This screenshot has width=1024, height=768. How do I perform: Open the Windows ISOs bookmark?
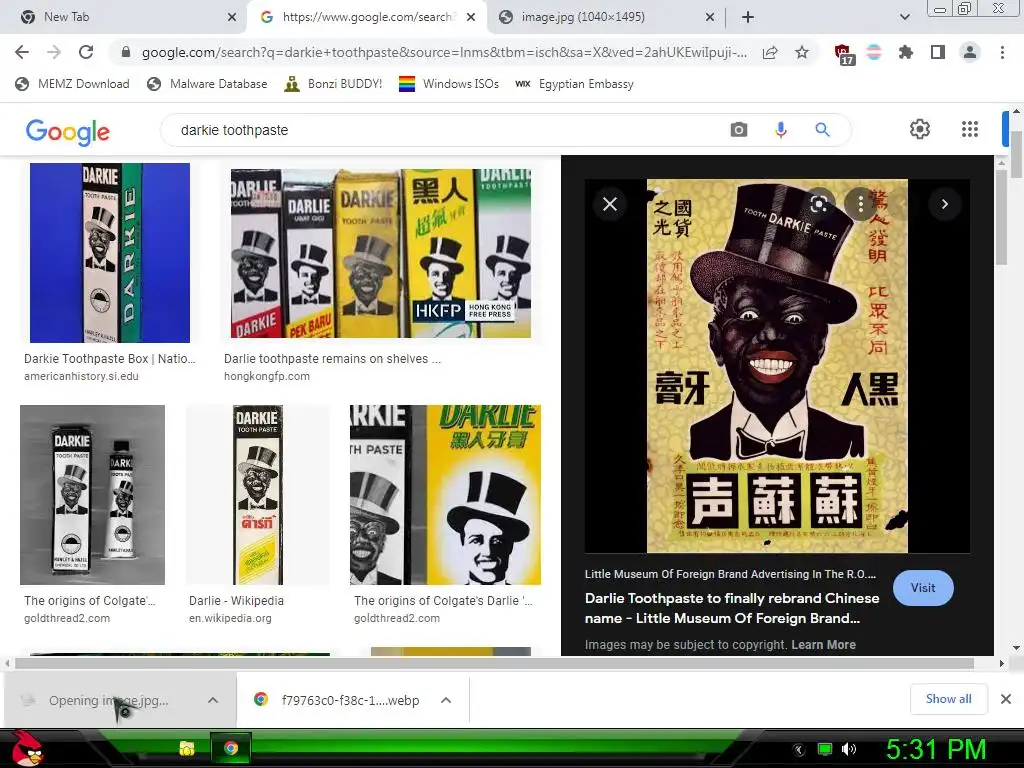(449, 84)
